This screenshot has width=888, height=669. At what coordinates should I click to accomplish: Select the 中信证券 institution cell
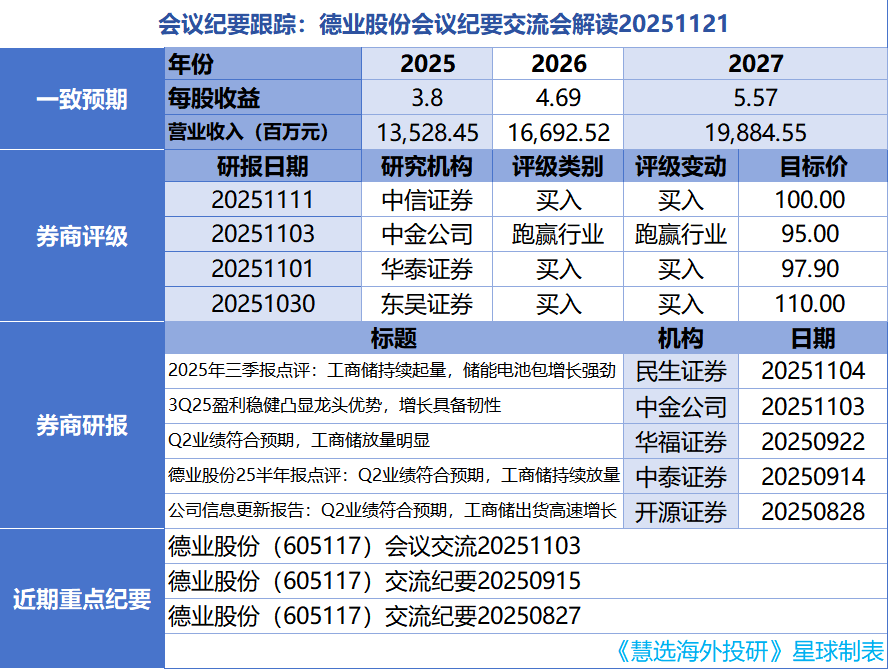point(427,199)
